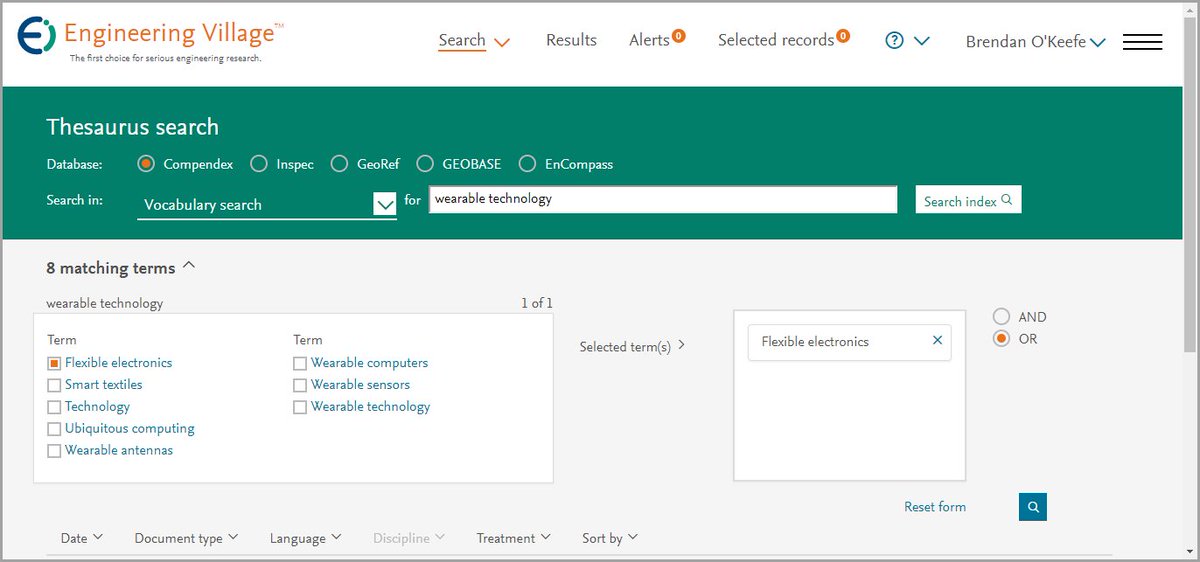The image size is (1200, 562).
Task: Uncheck the Flexible electronics checkbox
Action: (54, 363)
